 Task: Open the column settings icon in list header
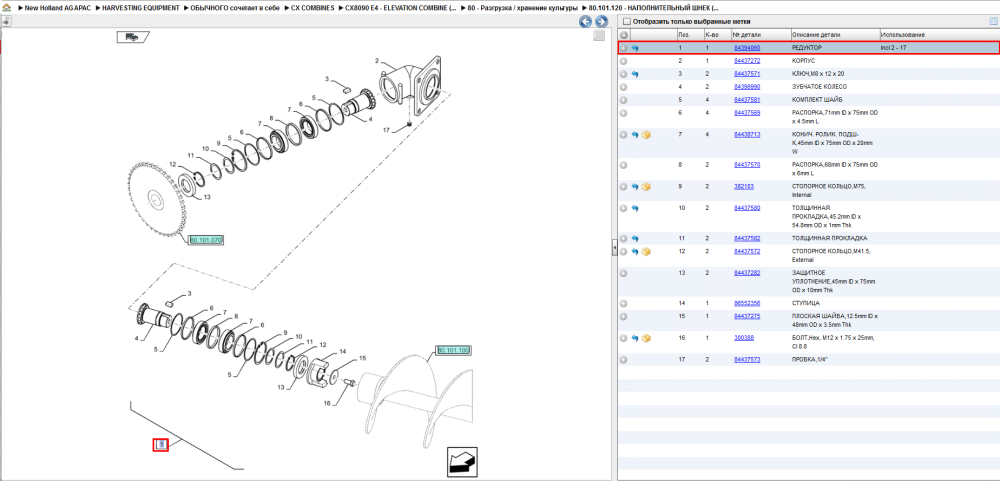(x=992, y=21)
